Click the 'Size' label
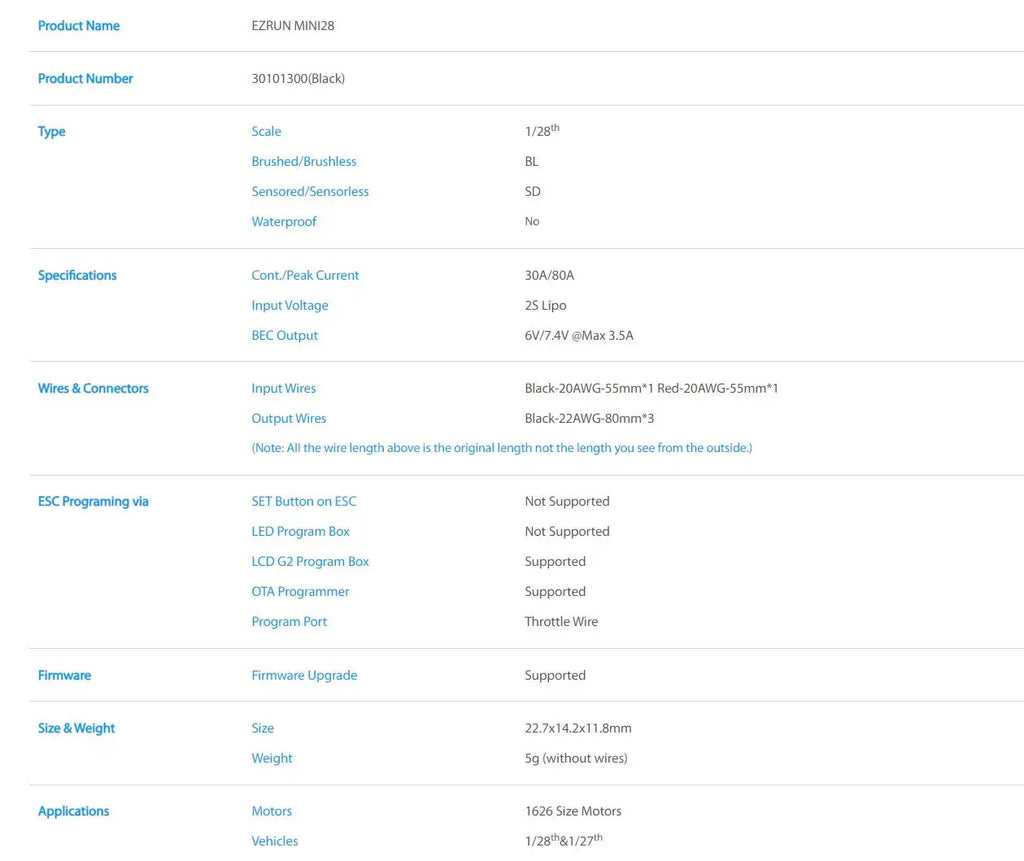This screenshot has height=861, width=1024. (263, 728)
